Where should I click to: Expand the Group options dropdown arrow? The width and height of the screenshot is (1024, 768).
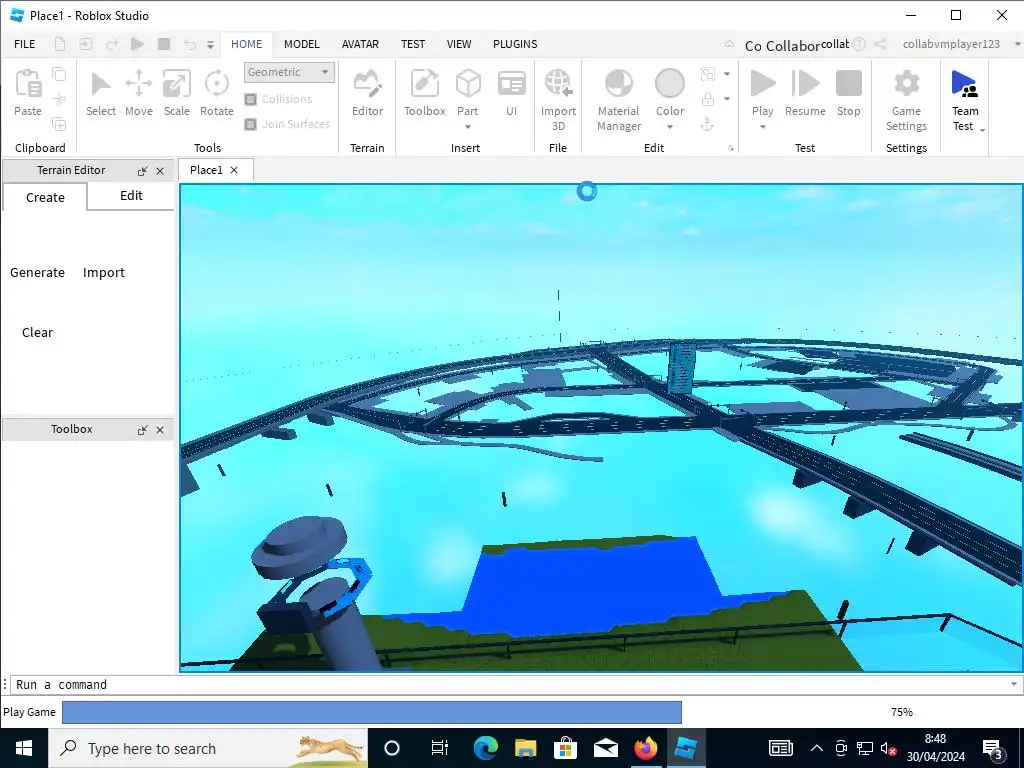[727, 74]
